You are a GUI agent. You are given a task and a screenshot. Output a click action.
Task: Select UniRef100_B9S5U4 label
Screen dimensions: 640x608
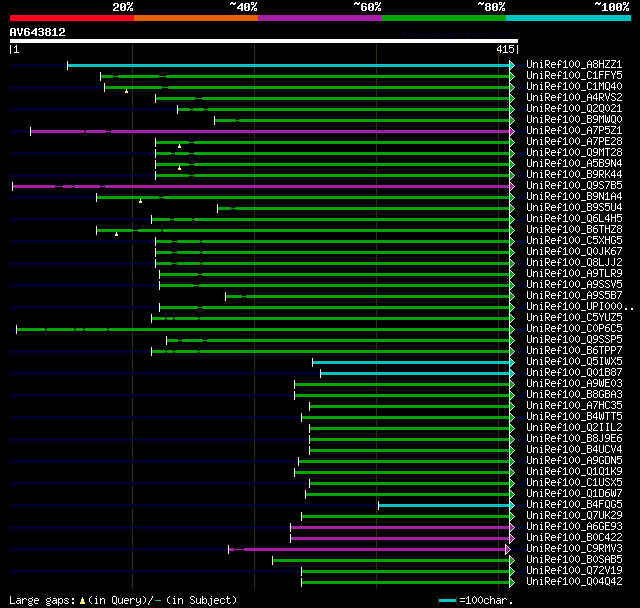[574, 208]
